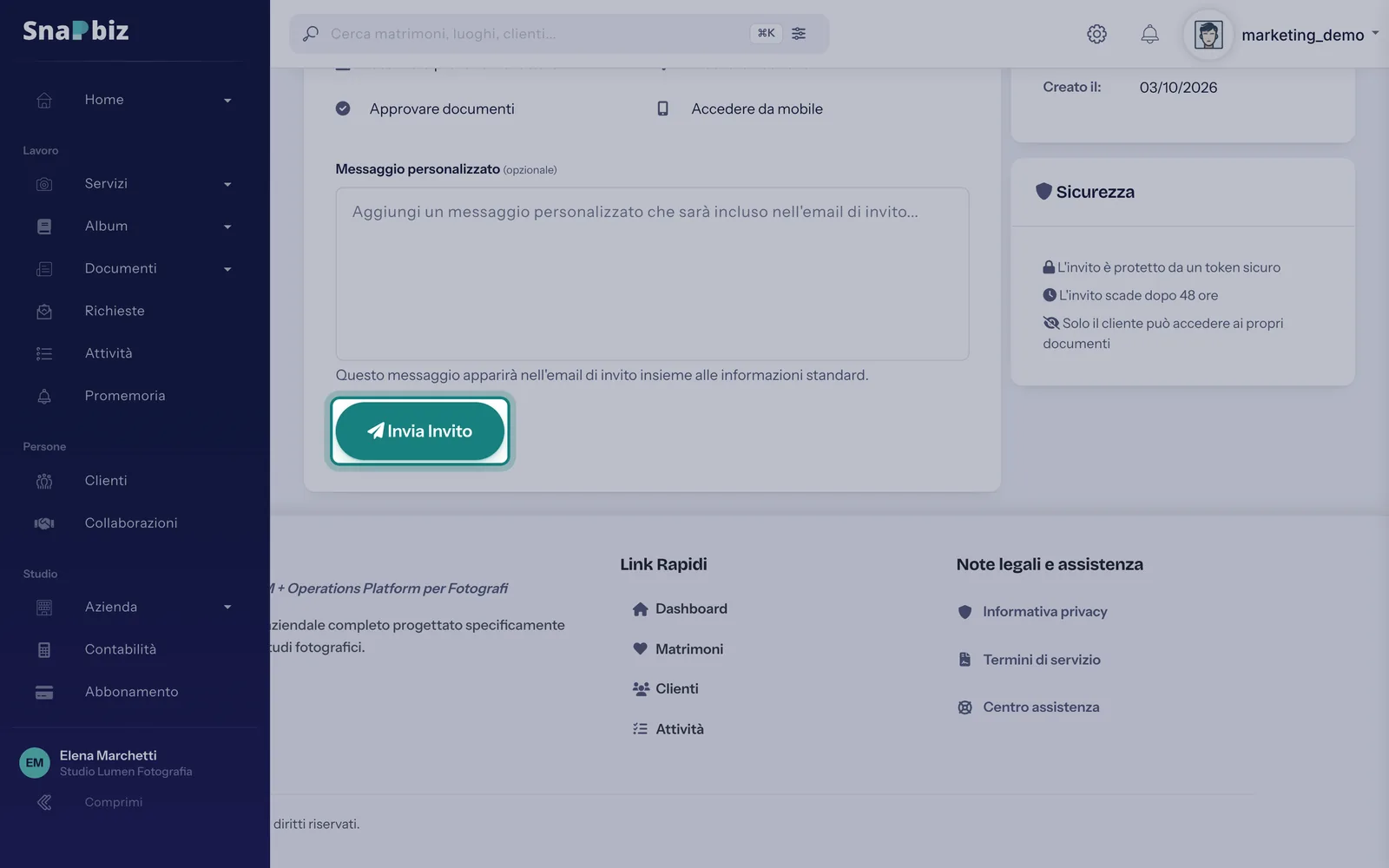
Task: Expand the Album submenu arrow
Action: pyautogui.click(x=227, y=227)
